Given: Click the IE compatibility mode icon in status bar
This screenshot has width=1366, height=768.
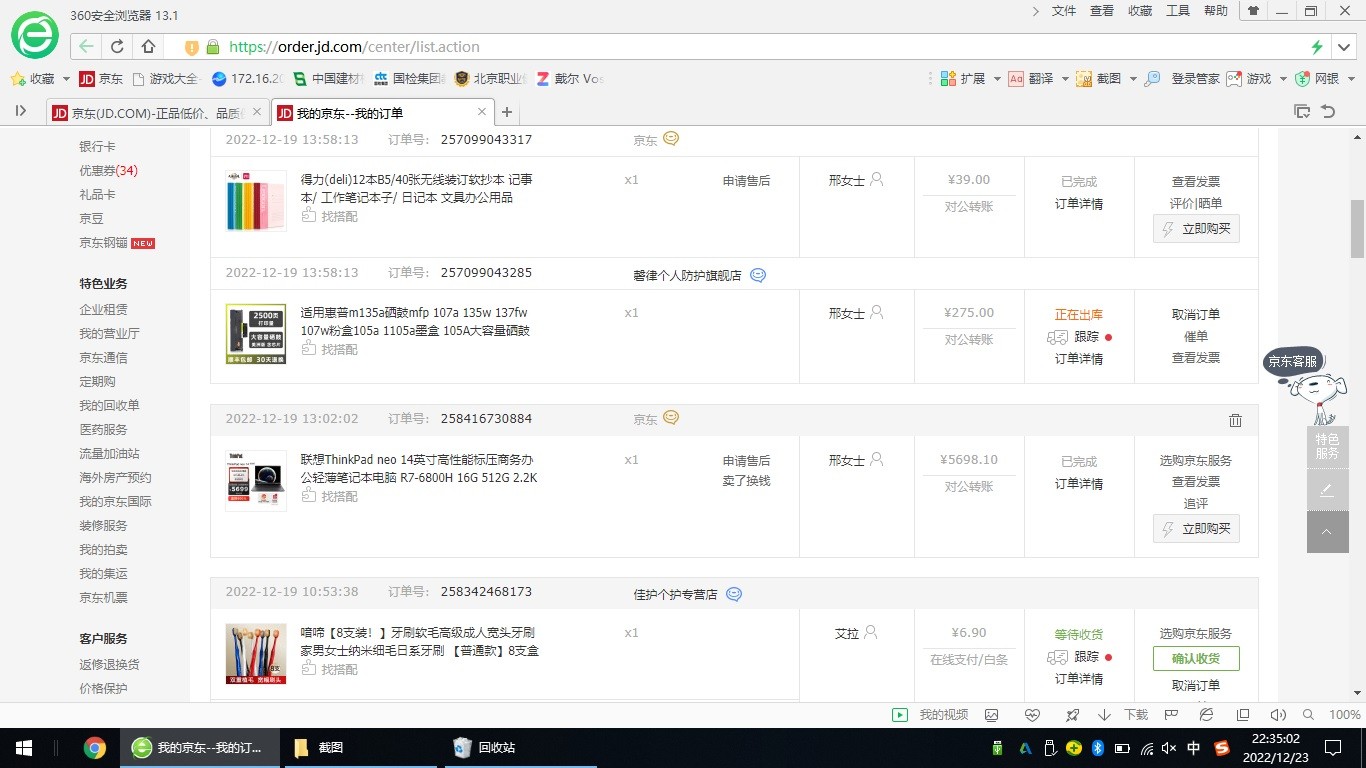Looking at the screenshot, I should point(1206,715).
